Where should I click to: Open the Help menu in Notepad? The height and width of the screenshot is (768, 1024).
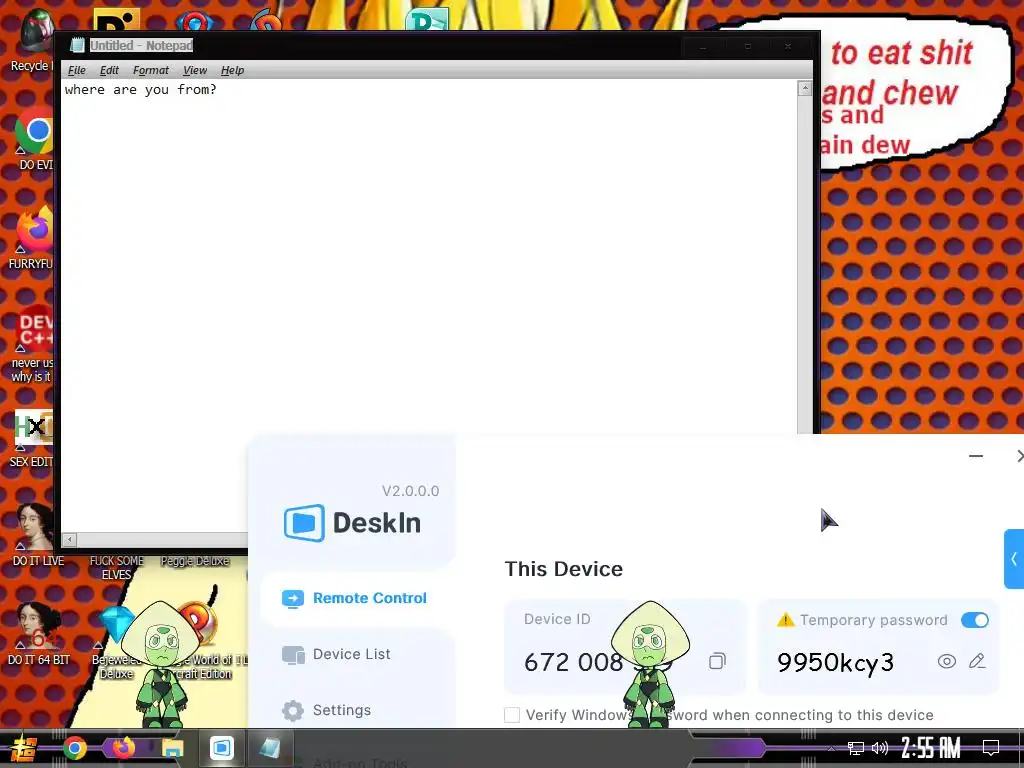coord(232,70)
